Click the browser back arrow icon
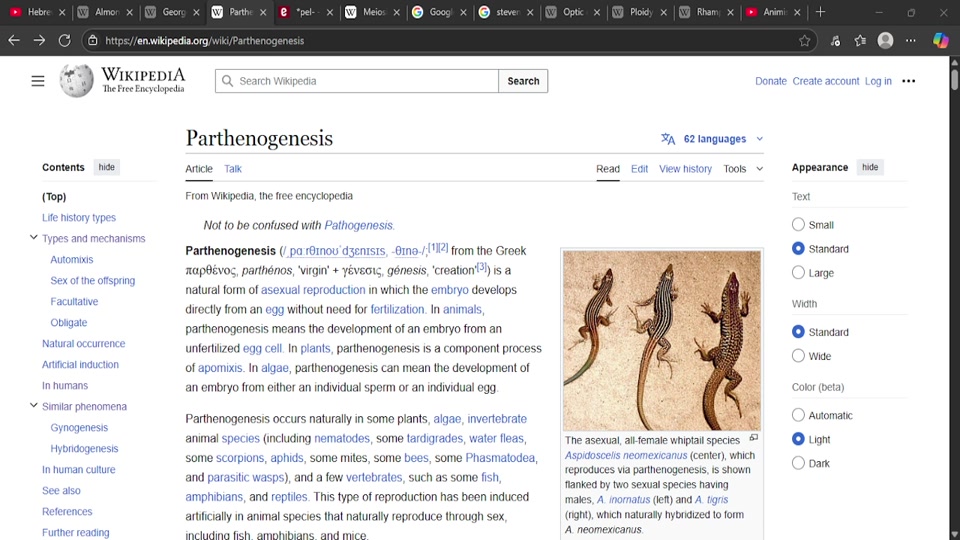This screenshot has width=960, height=540. click(14, 41)
